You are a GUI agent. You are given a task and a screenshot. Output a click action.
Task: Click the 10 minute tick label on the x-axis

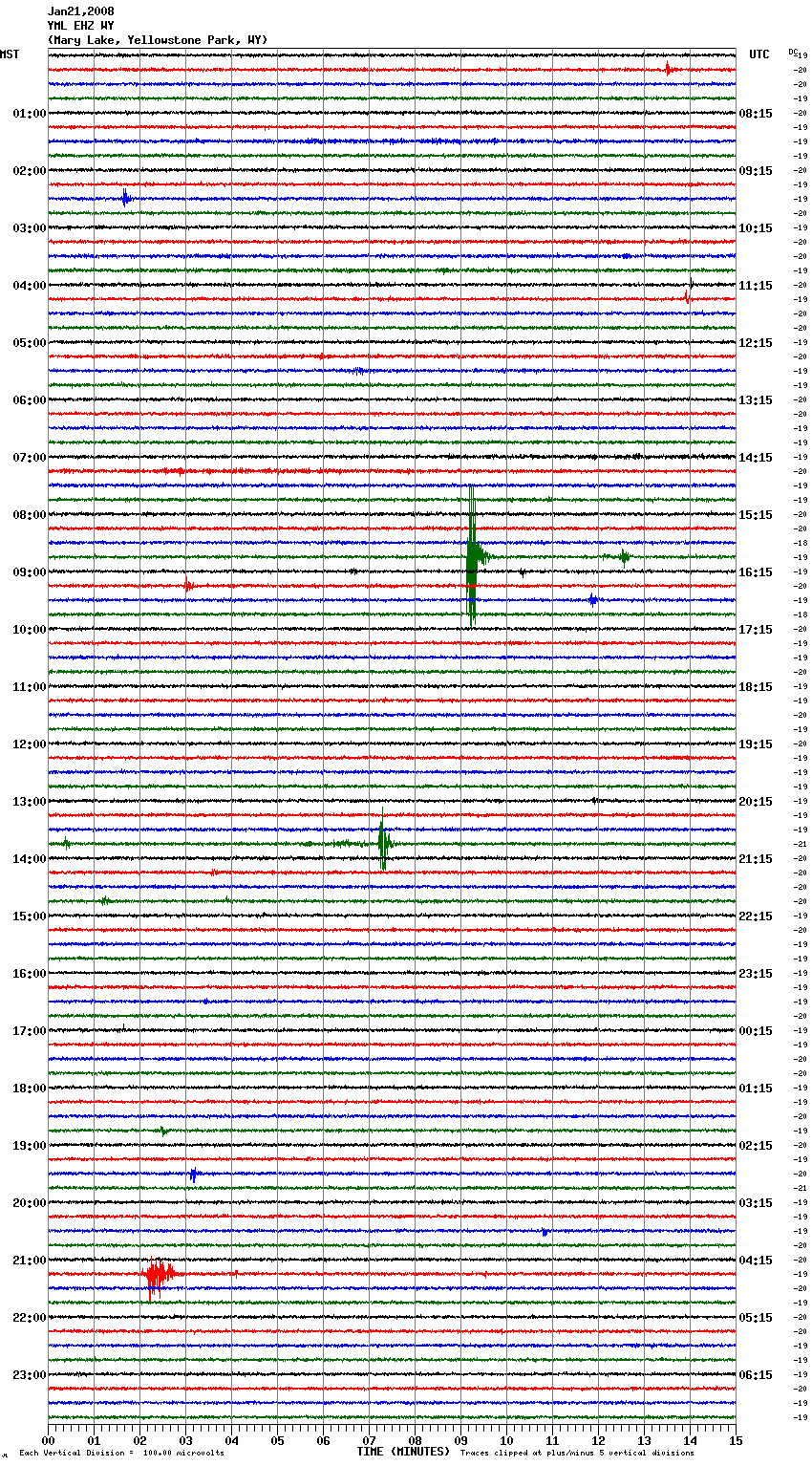pyautogui.click(x=506, y=1440)
